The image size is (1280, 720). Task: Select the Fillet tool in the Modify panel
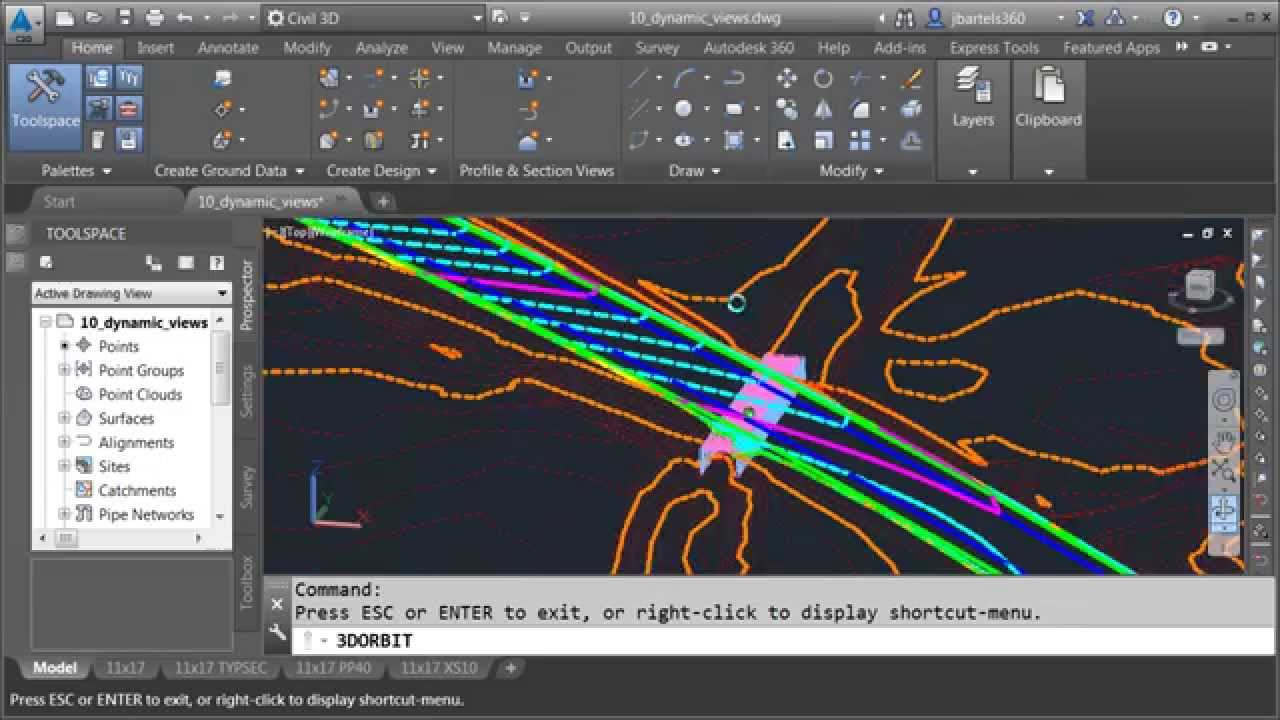(859, 109)
